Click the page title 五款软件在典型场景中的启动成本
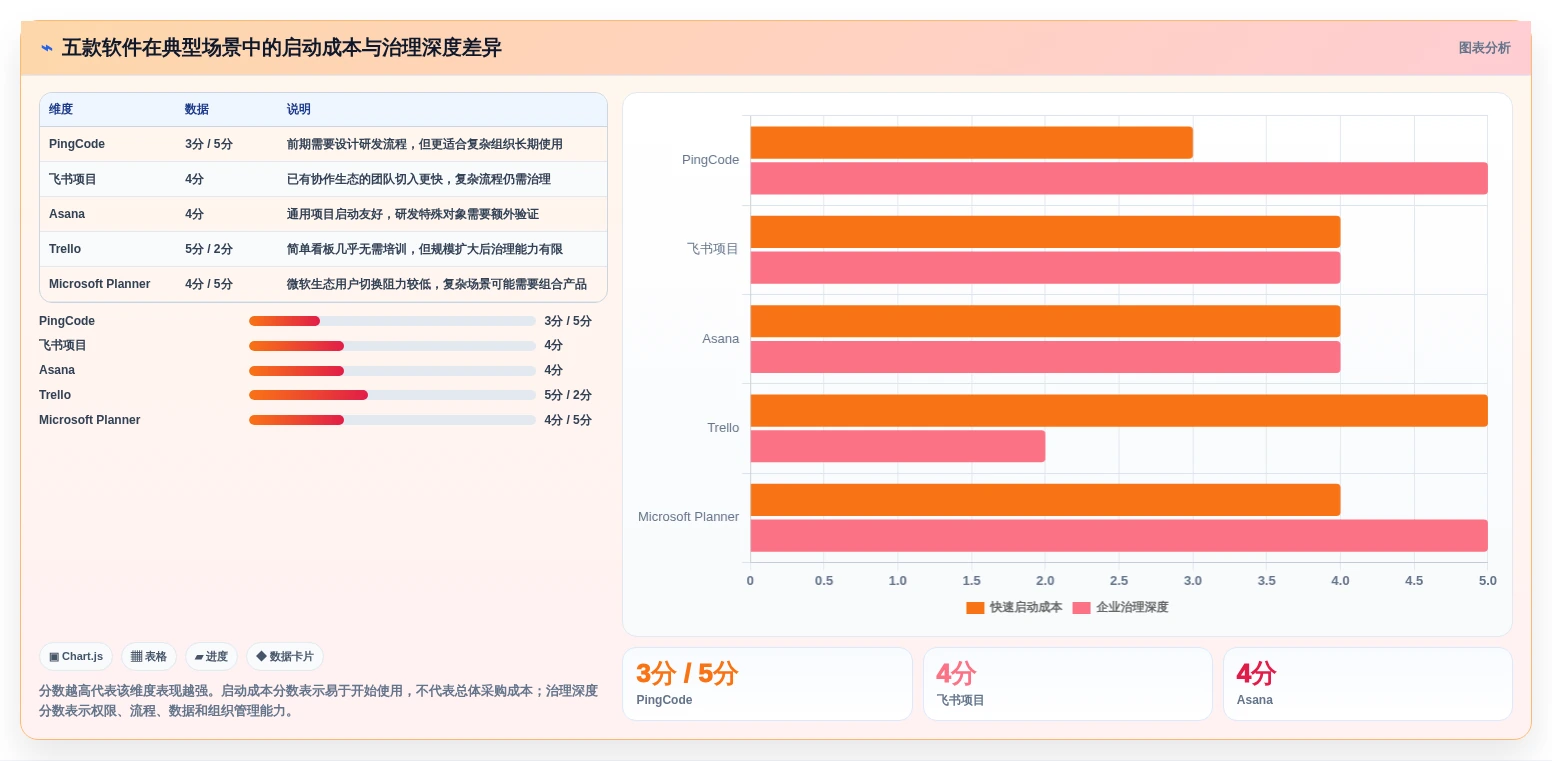1552x761 pixels. tap(281, 48)
